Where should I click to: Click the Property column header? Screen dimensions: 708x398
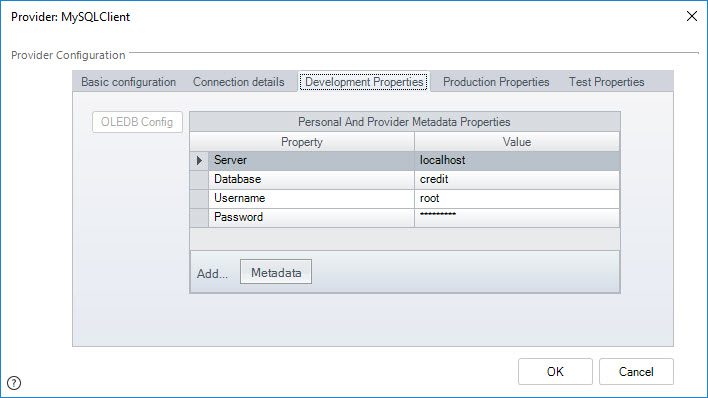(302, 142)
